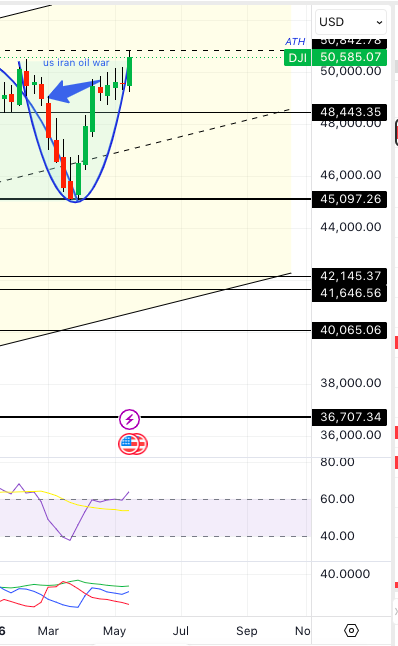
Task: Click the 48,443.35 horizontal line label
Action: point(349,112)
